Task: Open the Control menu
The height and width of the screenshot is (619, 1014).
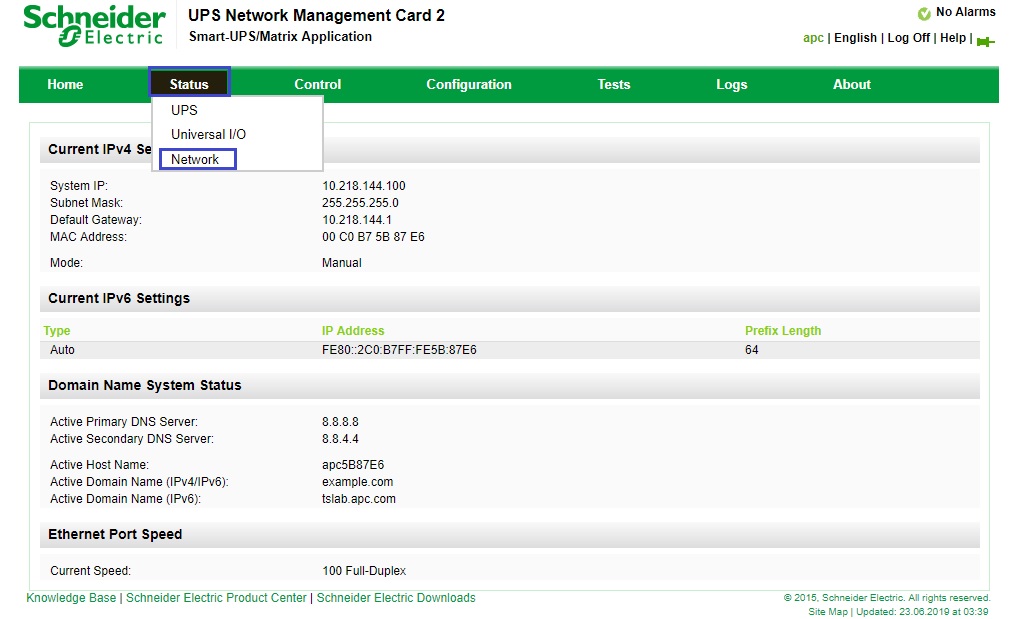Action: click(x=317, y=84)
